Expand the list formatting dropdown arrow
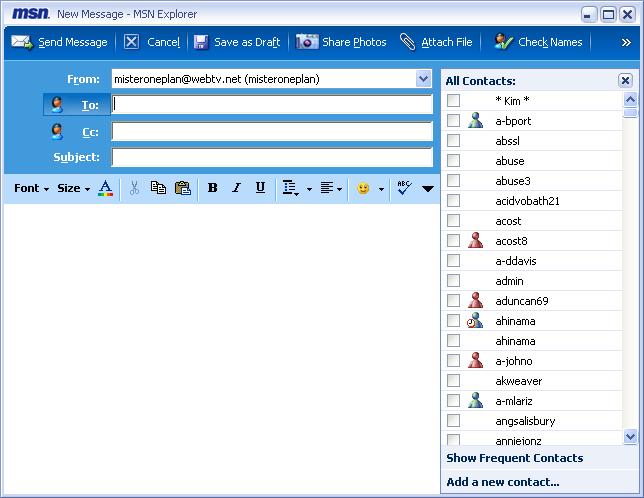This screenshot has height=498, width=644. pyautogui.click(x=309, y=189)
